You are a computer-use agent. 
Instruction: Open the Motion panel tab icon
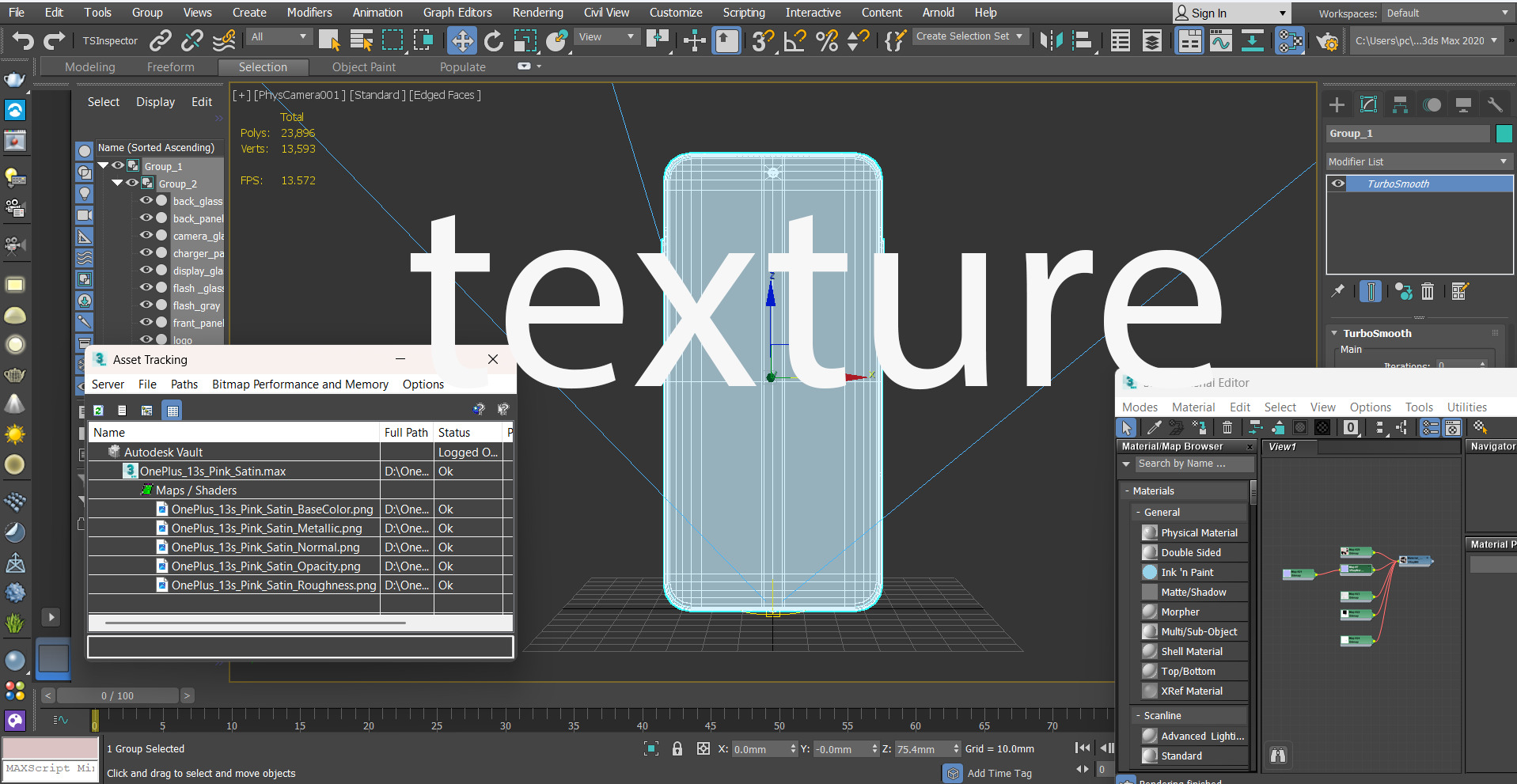[1432, 104]
